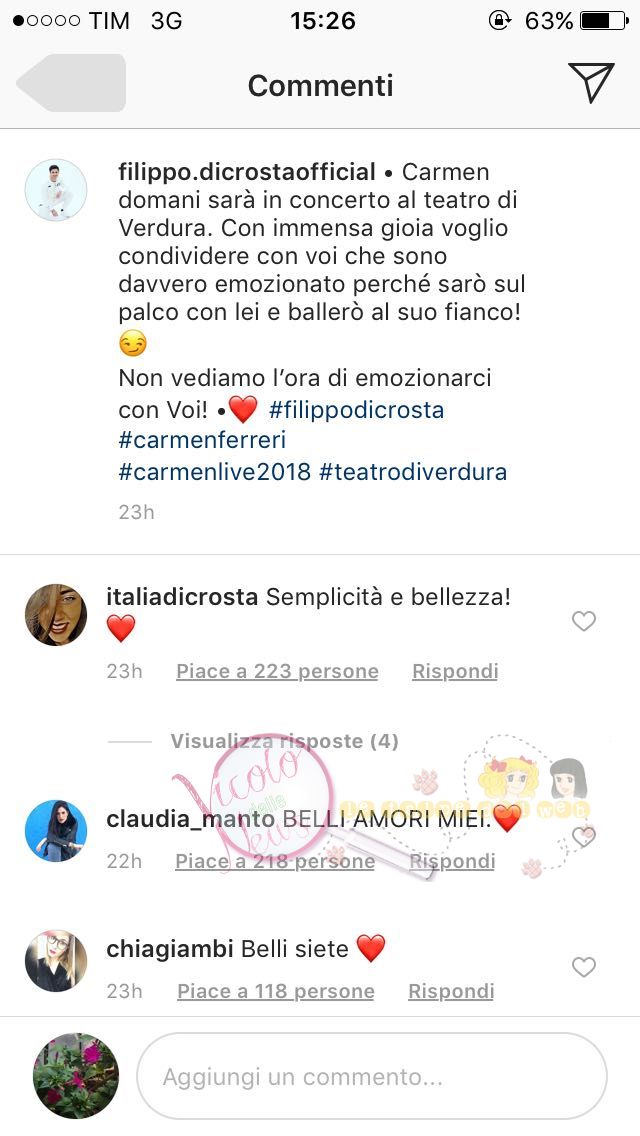This screenshot has height=1136, width=640.
Task: Open the filippo.dicrostaofficial username
Action: [246, 172]
